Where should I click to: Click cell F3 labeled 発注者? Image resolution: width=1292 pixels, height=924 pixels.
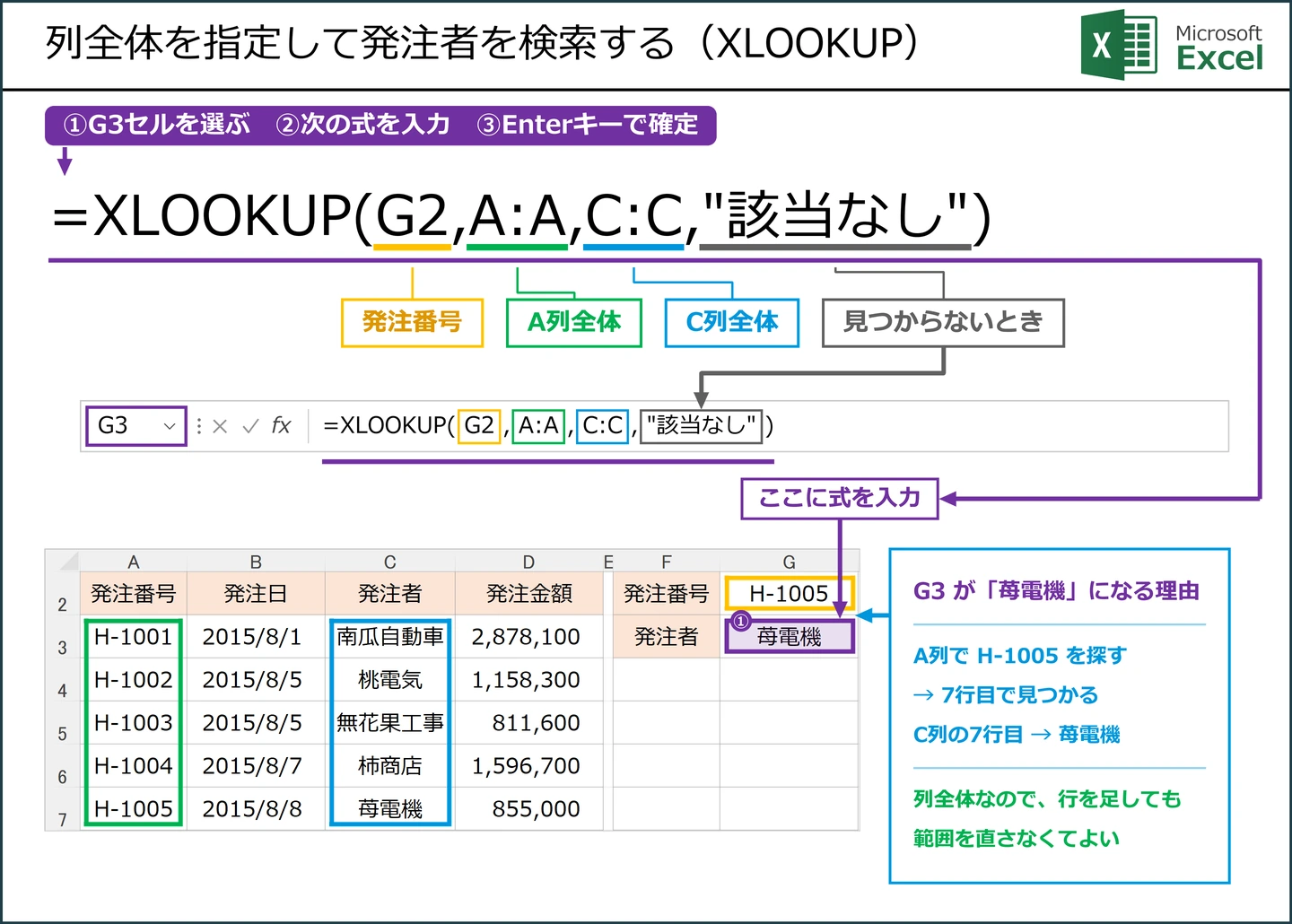pos(667,637)
